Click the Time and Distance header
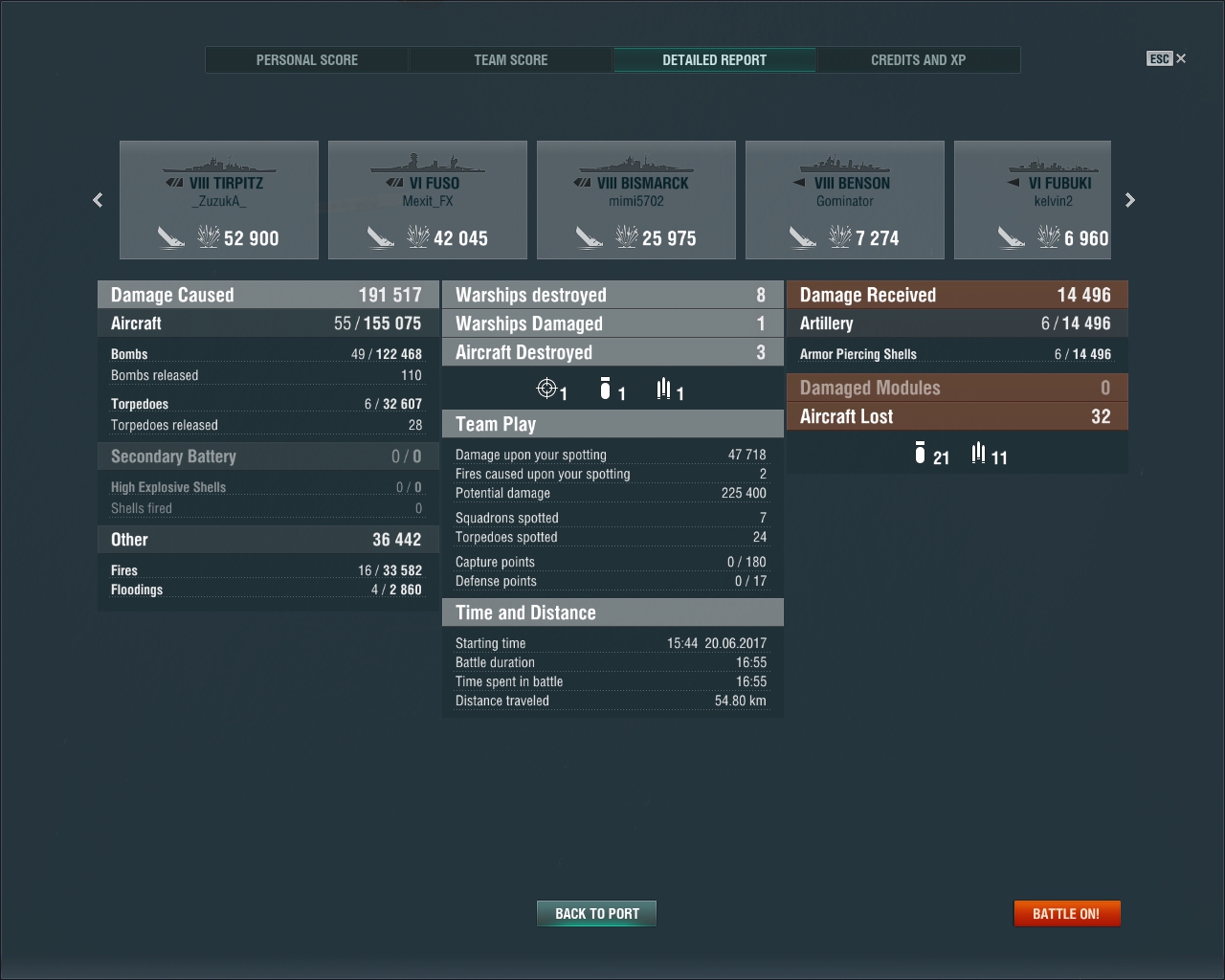This screenshot has width=1225, height=980. click(612, 612)
